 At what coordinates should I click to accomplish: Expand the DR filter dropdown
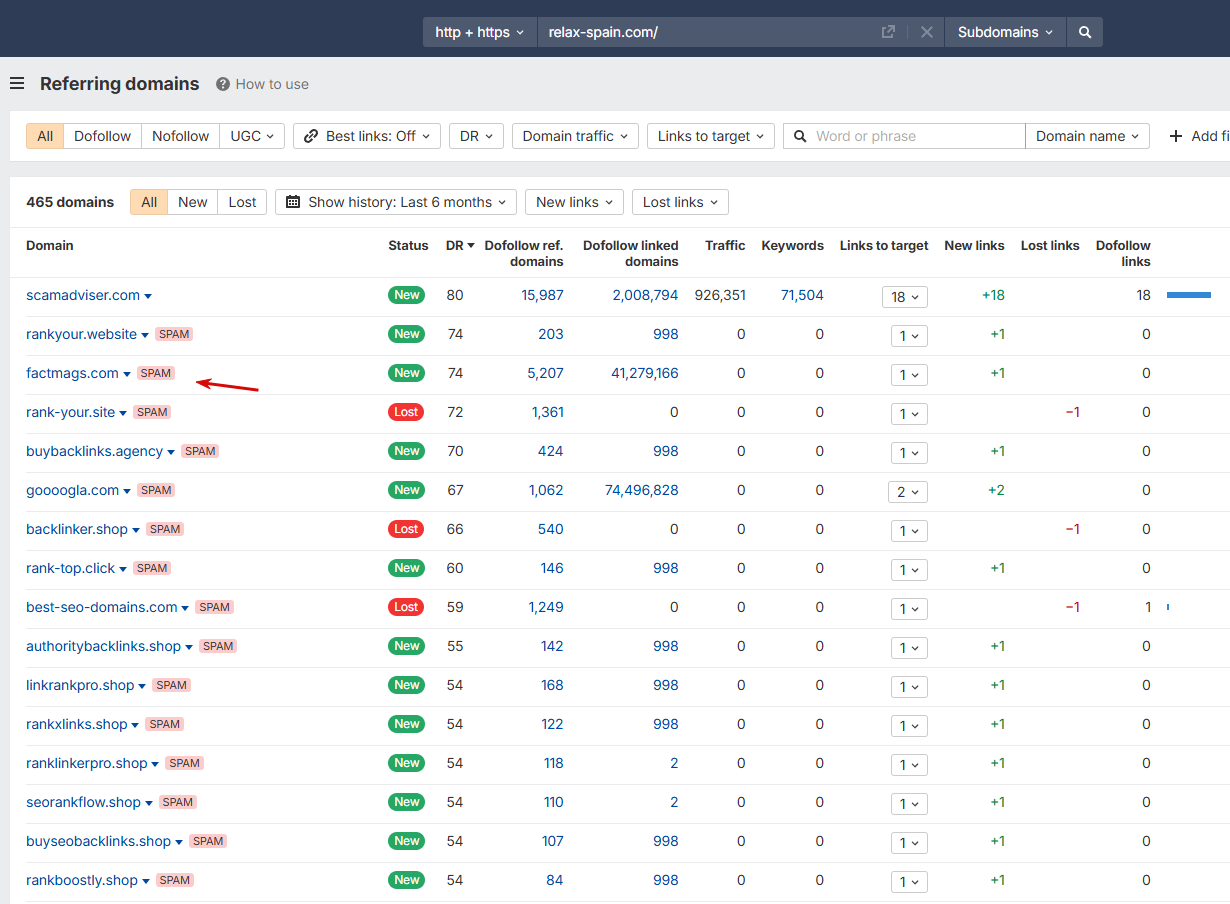[x=476, y=136]
